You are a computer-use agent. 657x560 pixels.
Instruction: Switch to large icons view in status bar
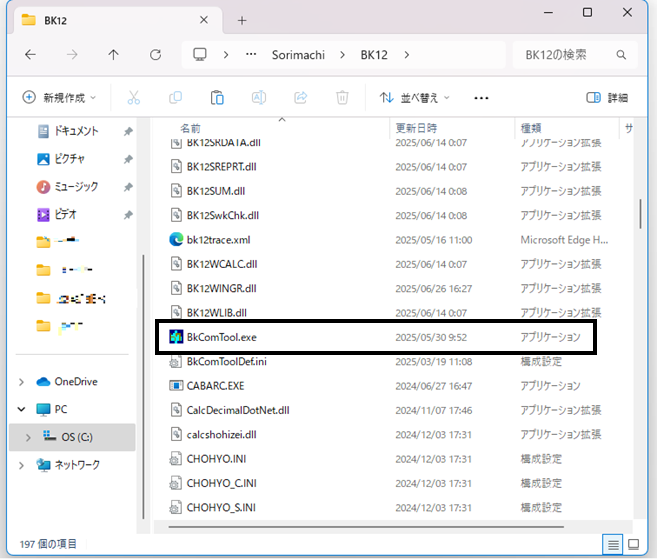pyautogui.click(x=633, y=544)
